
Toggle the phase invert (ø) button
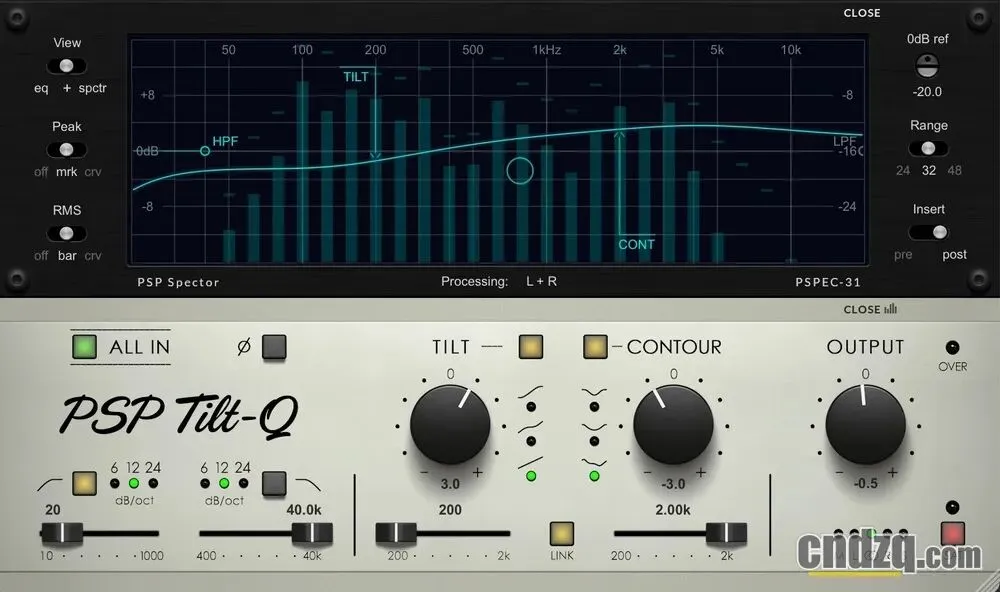pyautogui.click(x=274, y=347)
